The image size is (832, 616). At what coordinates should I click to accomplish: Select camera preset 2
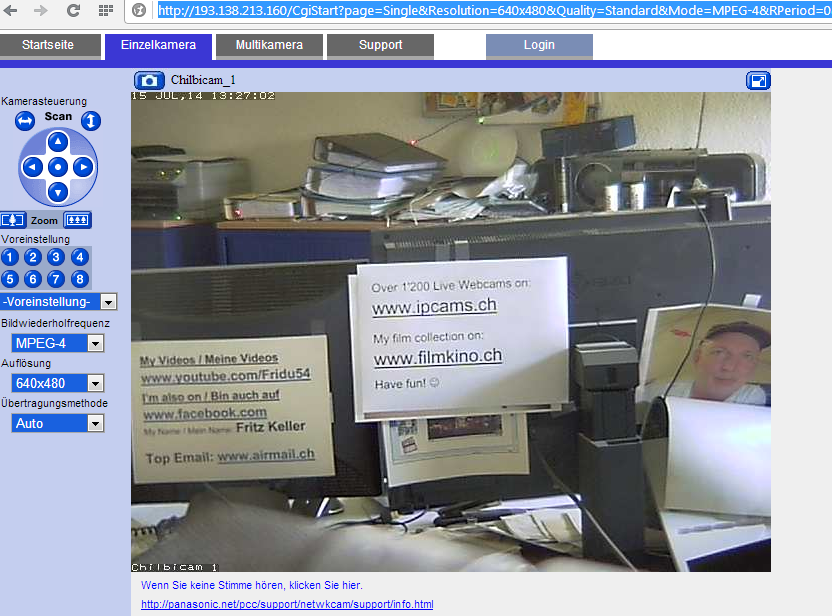[x=33, y=257]
